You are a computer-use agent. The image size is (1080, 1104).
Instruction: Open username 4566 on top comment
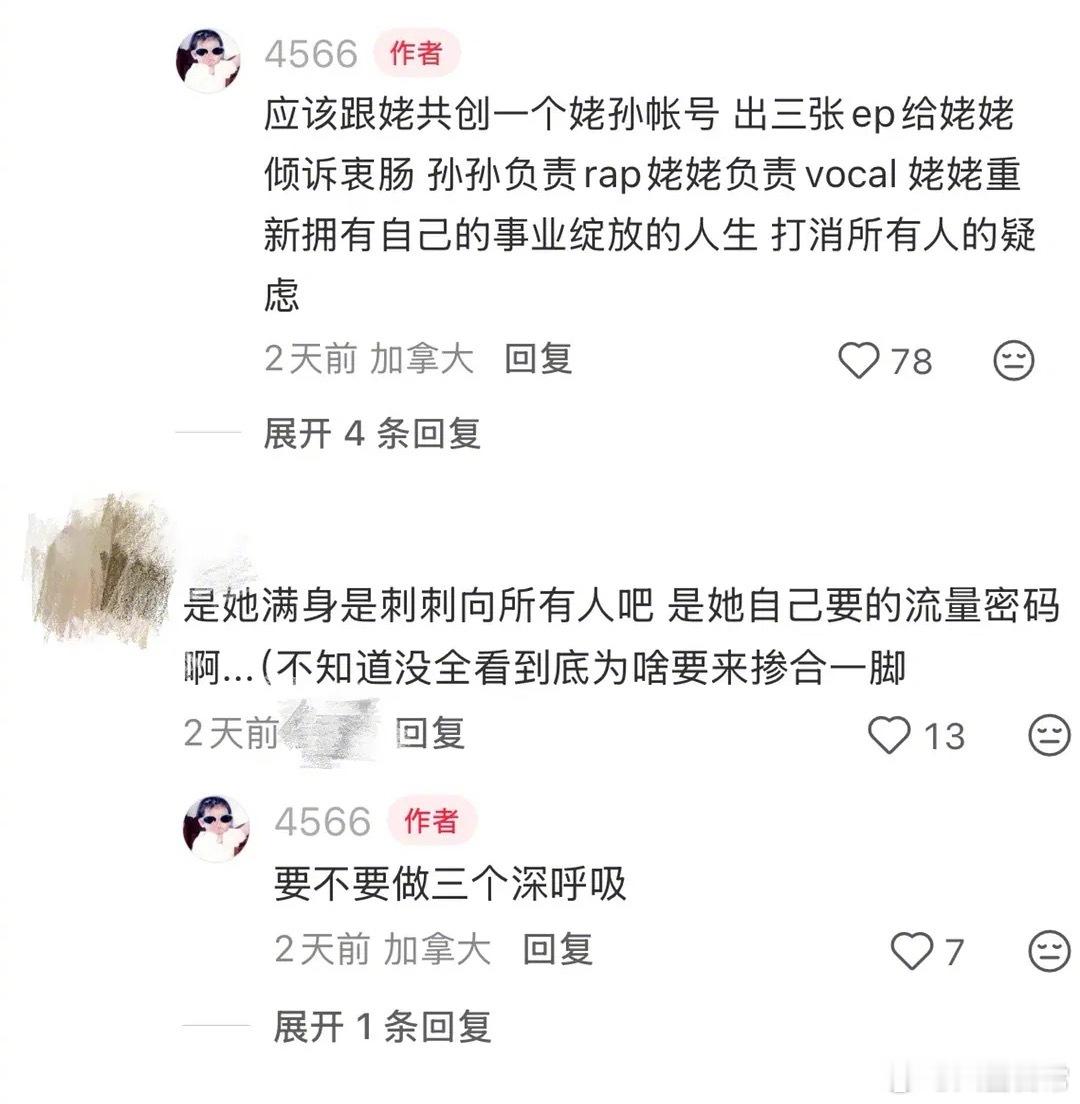[311, 54]
